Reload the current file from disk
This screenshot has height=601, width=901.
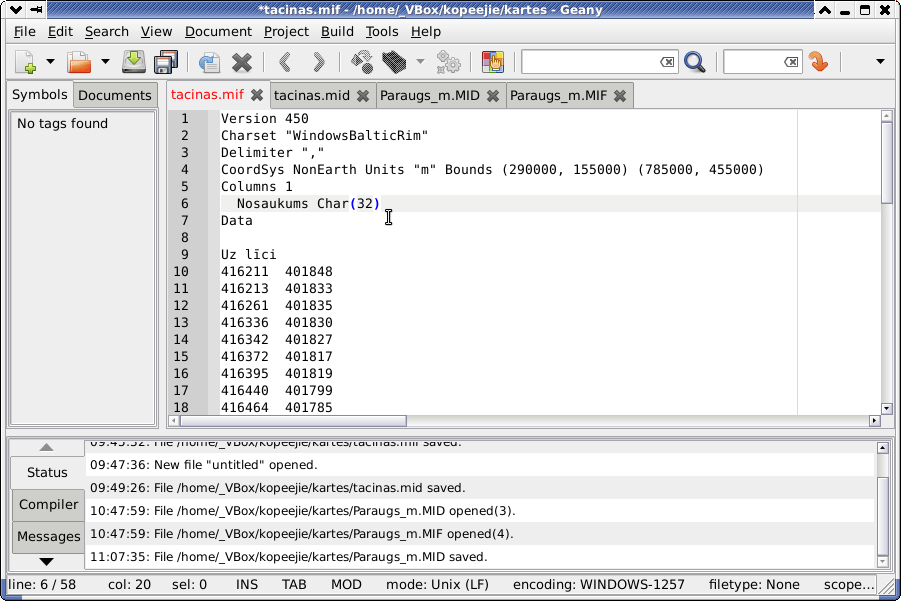click(x=209, y=61)
